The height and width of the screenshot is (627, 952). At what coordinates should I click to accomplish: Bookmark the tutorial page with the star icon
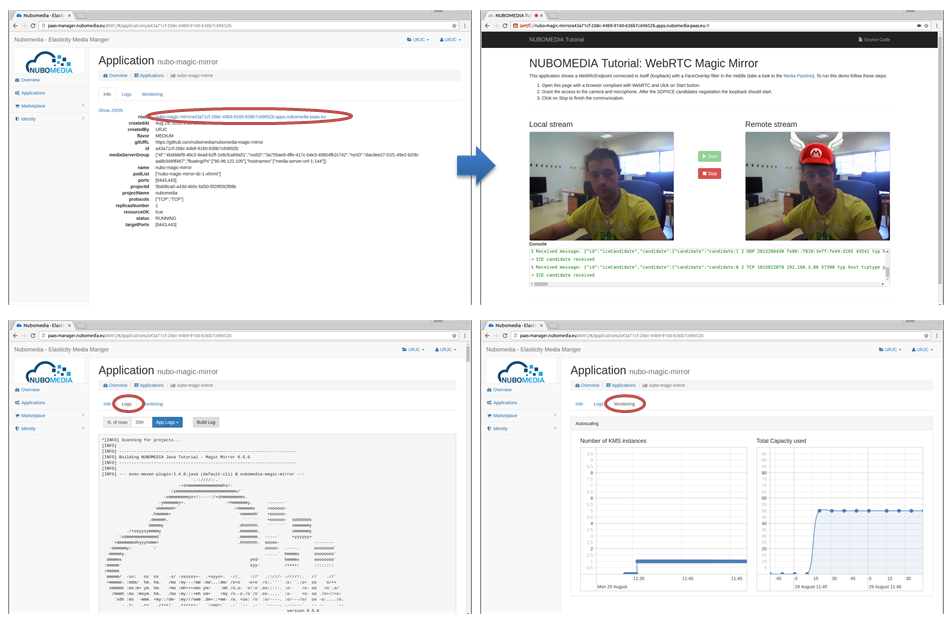(x=926, y=25)
